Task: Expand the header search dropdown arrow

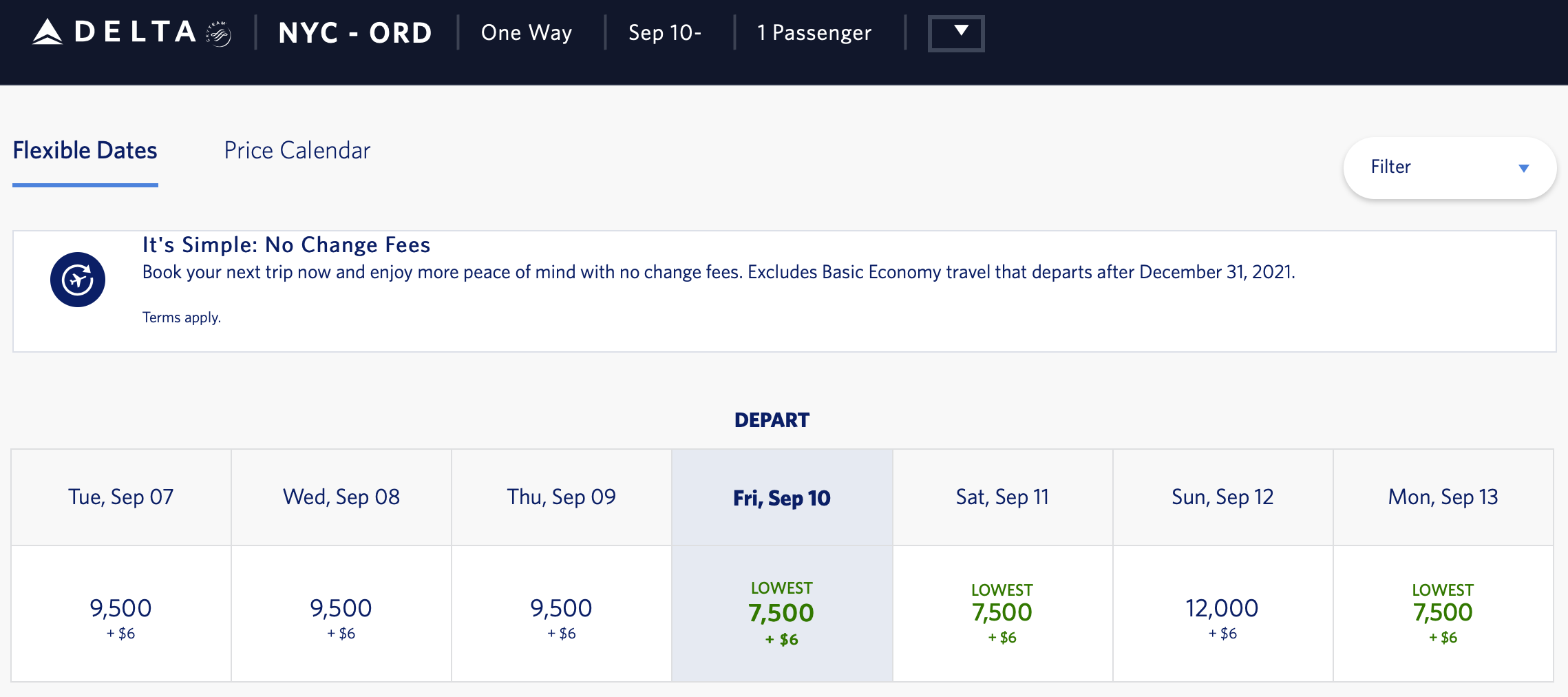Action: 956,33
